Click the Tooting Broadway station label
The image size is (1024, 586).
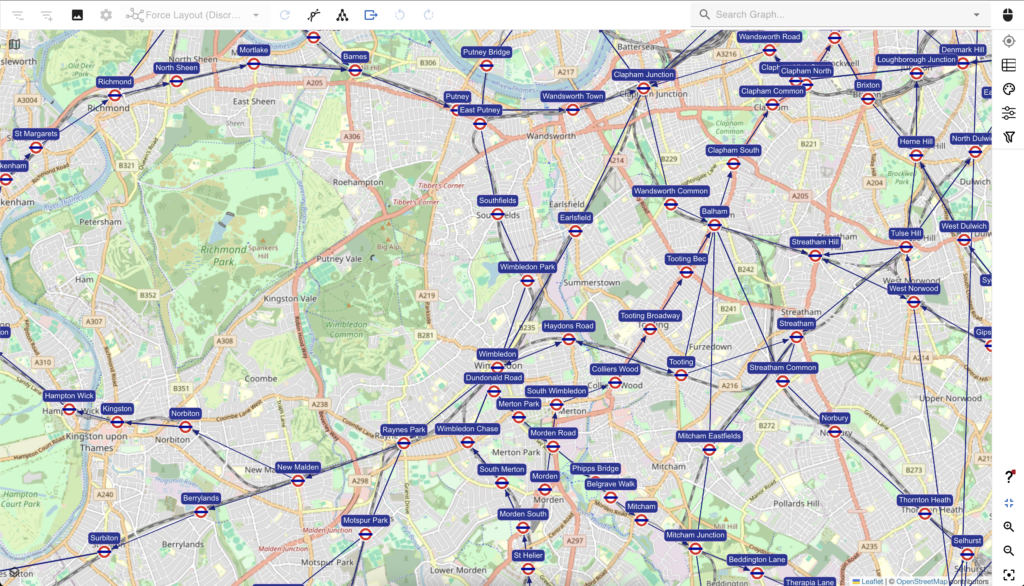point(650,316)
